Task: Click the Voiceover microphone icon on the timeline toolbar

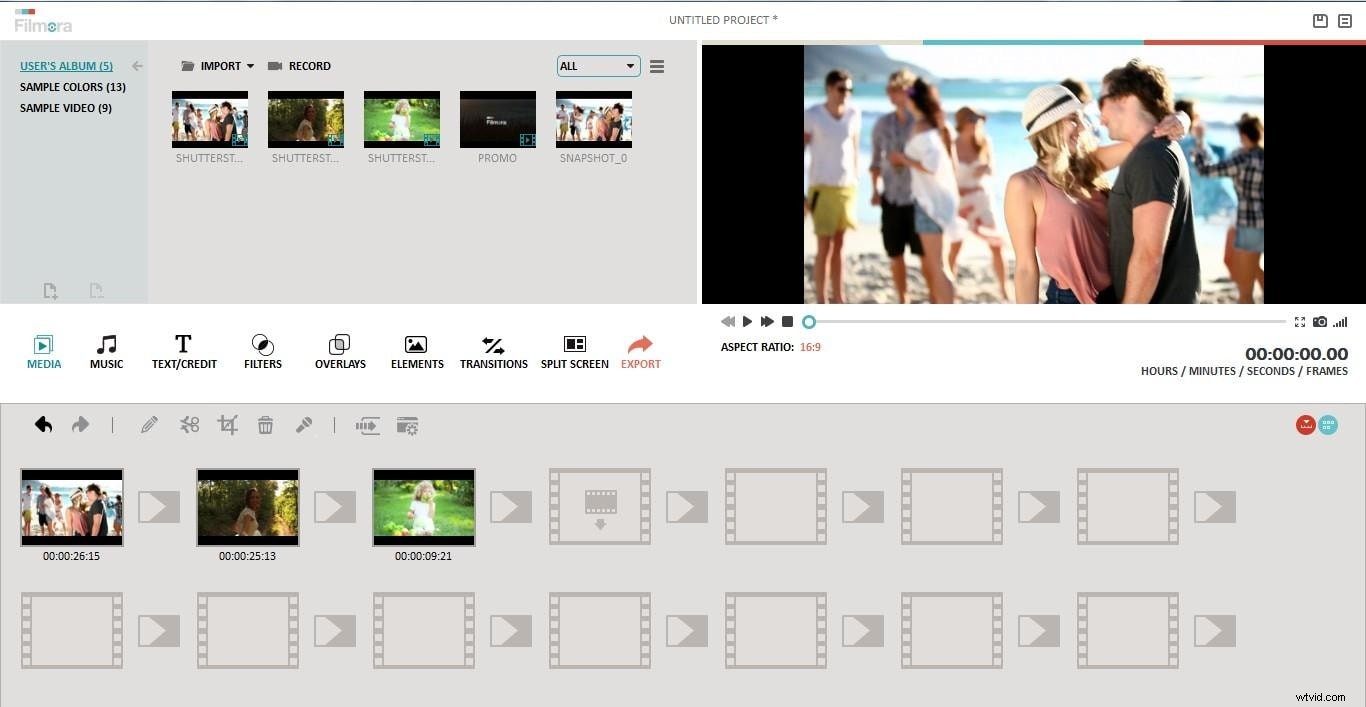Action: (304, 424)
